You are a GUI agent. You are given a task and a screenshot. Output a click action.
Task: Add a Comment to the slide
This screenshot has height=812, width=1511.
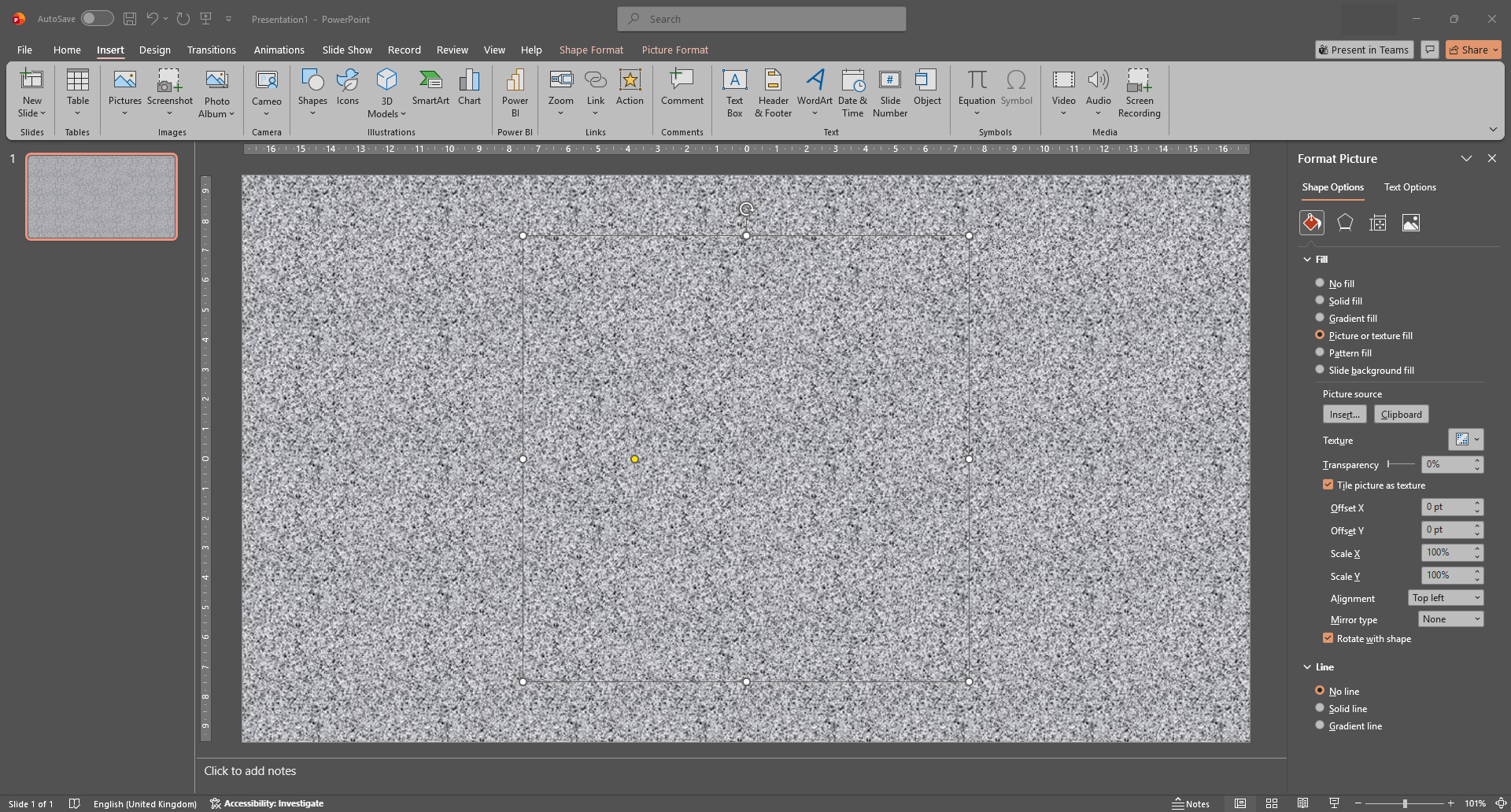[682, 87]
